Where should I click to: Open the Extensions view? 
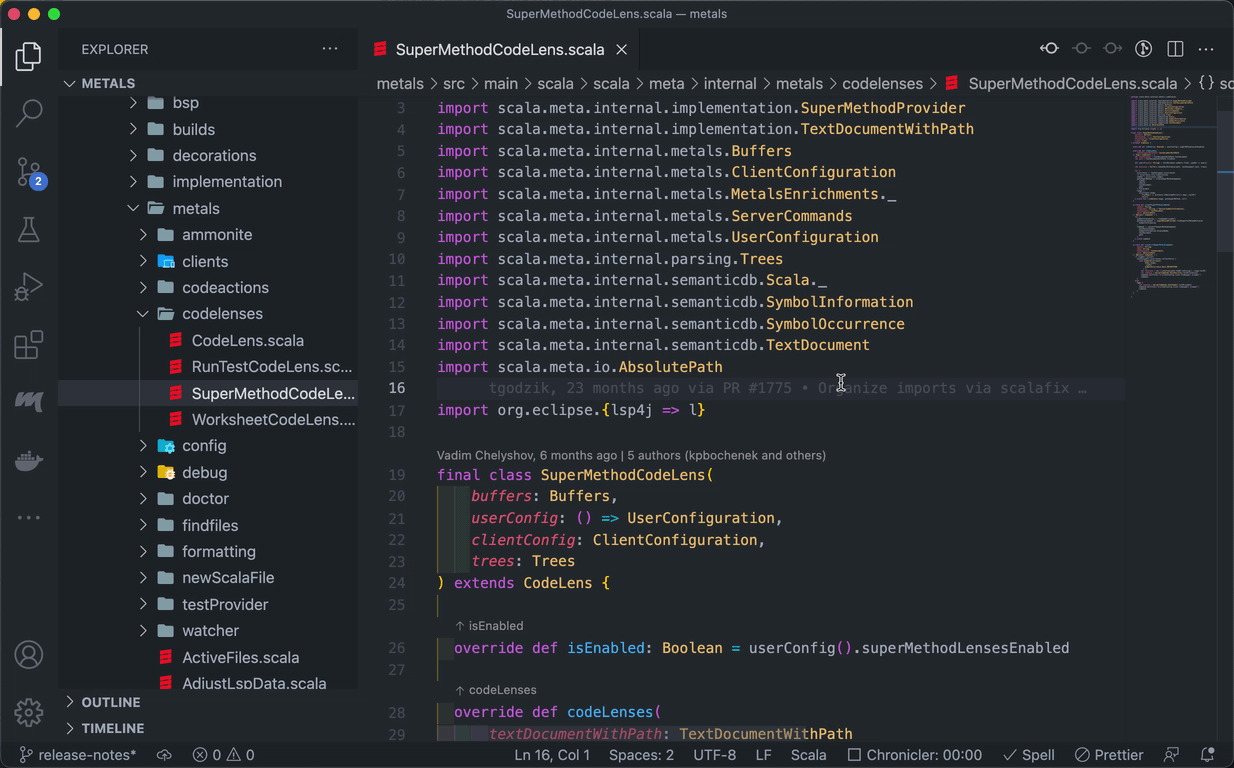tap(29, 345)
